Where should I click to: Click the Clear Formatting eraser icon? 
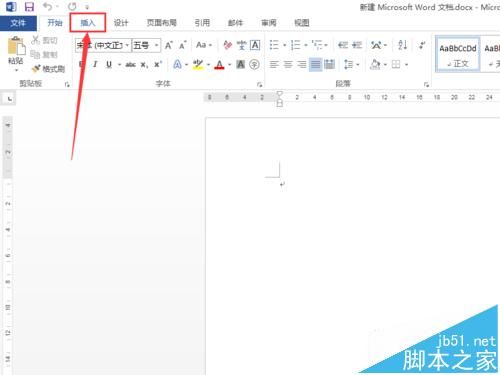[228, 45]
